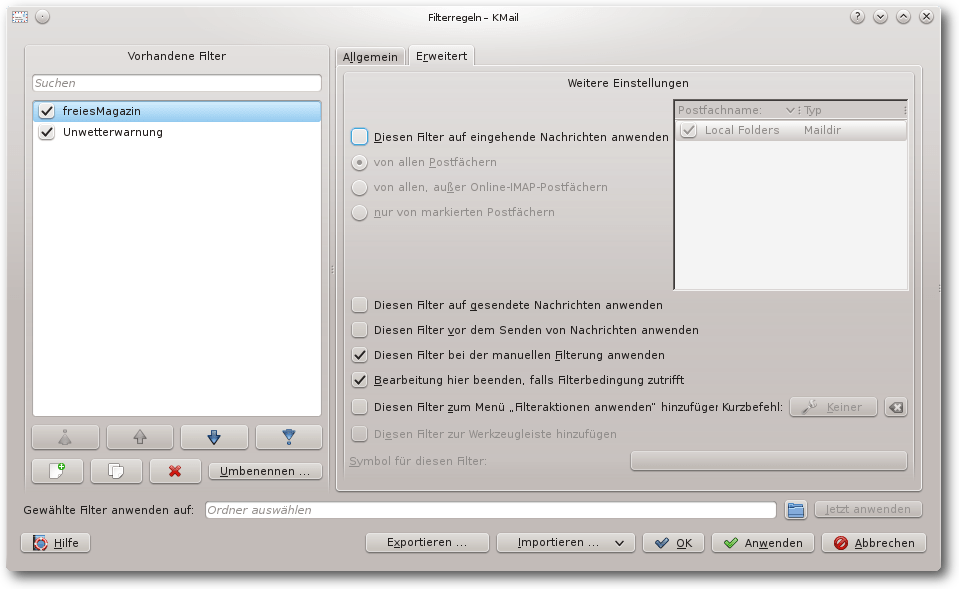
Task: Uncheck the Unwetterwarnung filter checkbox
Action: pyautogui.click(x=46, y=132)
